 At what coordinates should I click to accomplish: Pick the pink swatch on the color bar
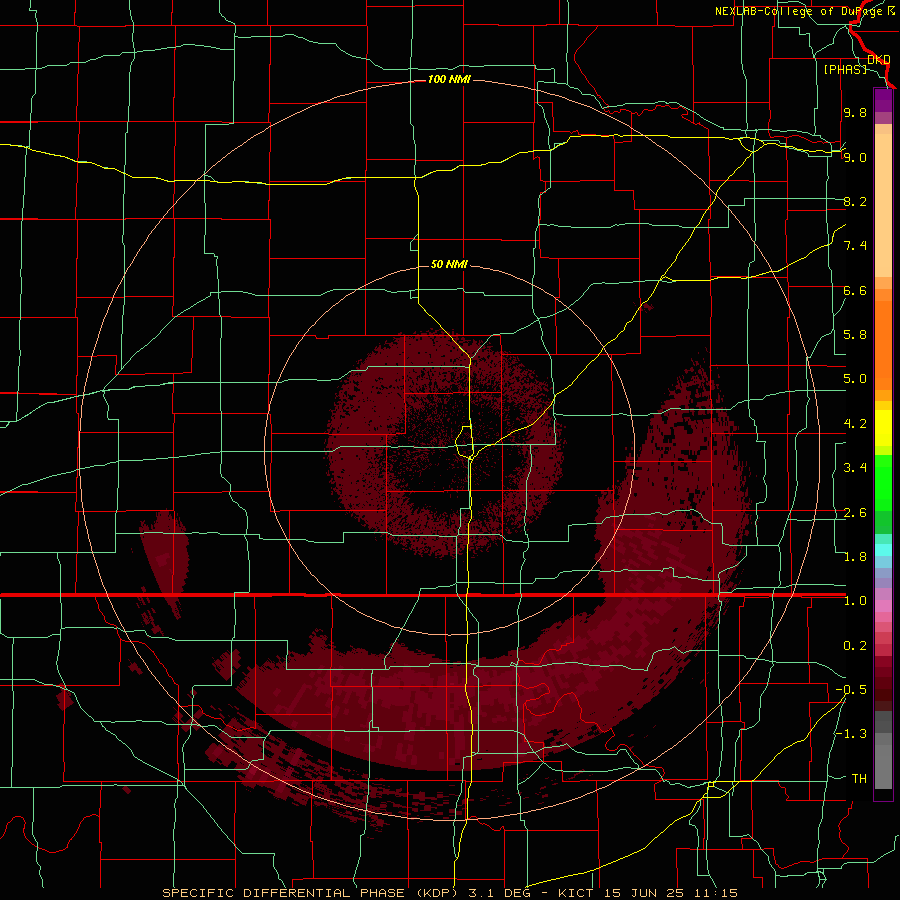pyautogui.click(x=883, y=606)
